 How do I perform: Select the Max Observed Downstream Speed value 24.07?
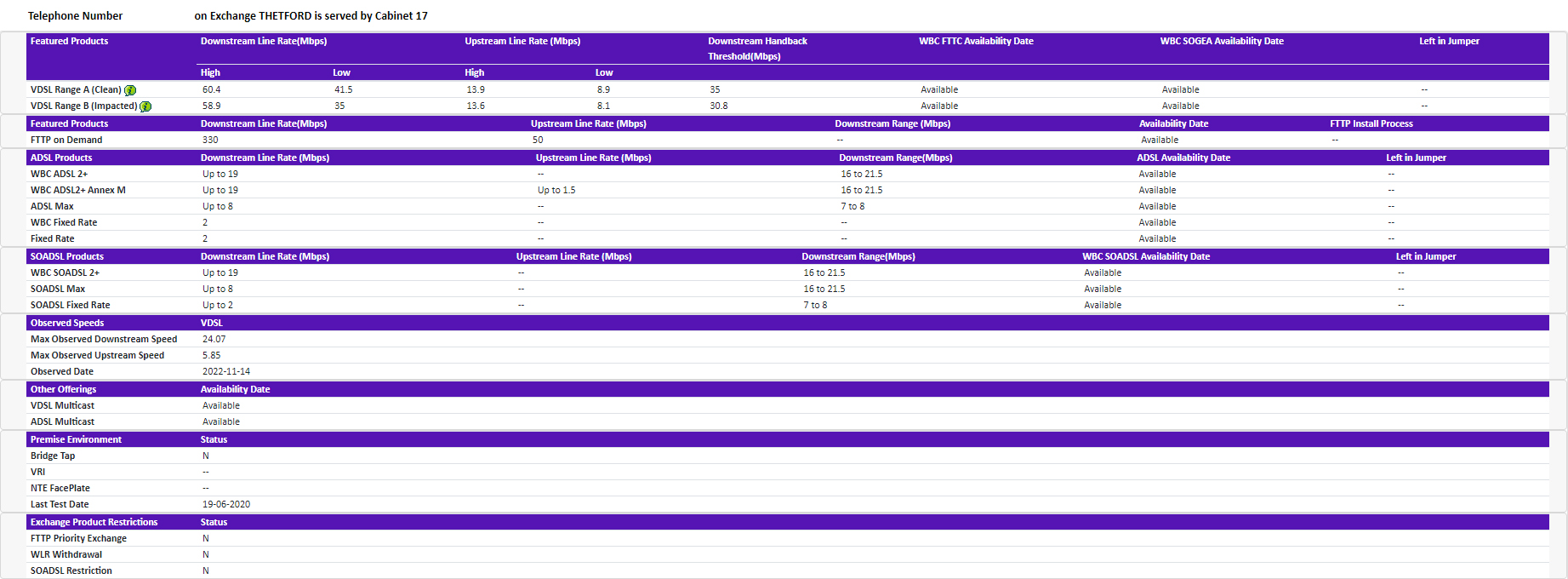(214, 339)
